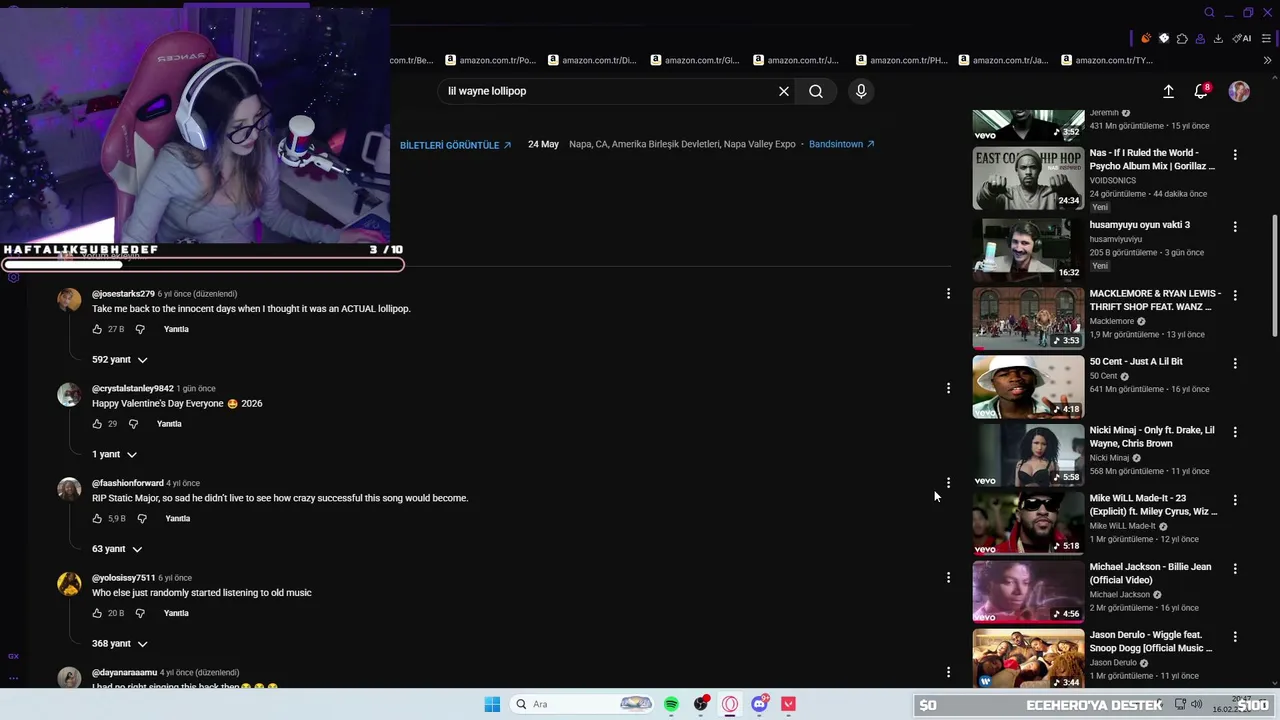This screenshot has width=1280, height=720.
Task: Open Macklemore Thrift Shop video thumbnail
Action: click(x=1028, y=318)
